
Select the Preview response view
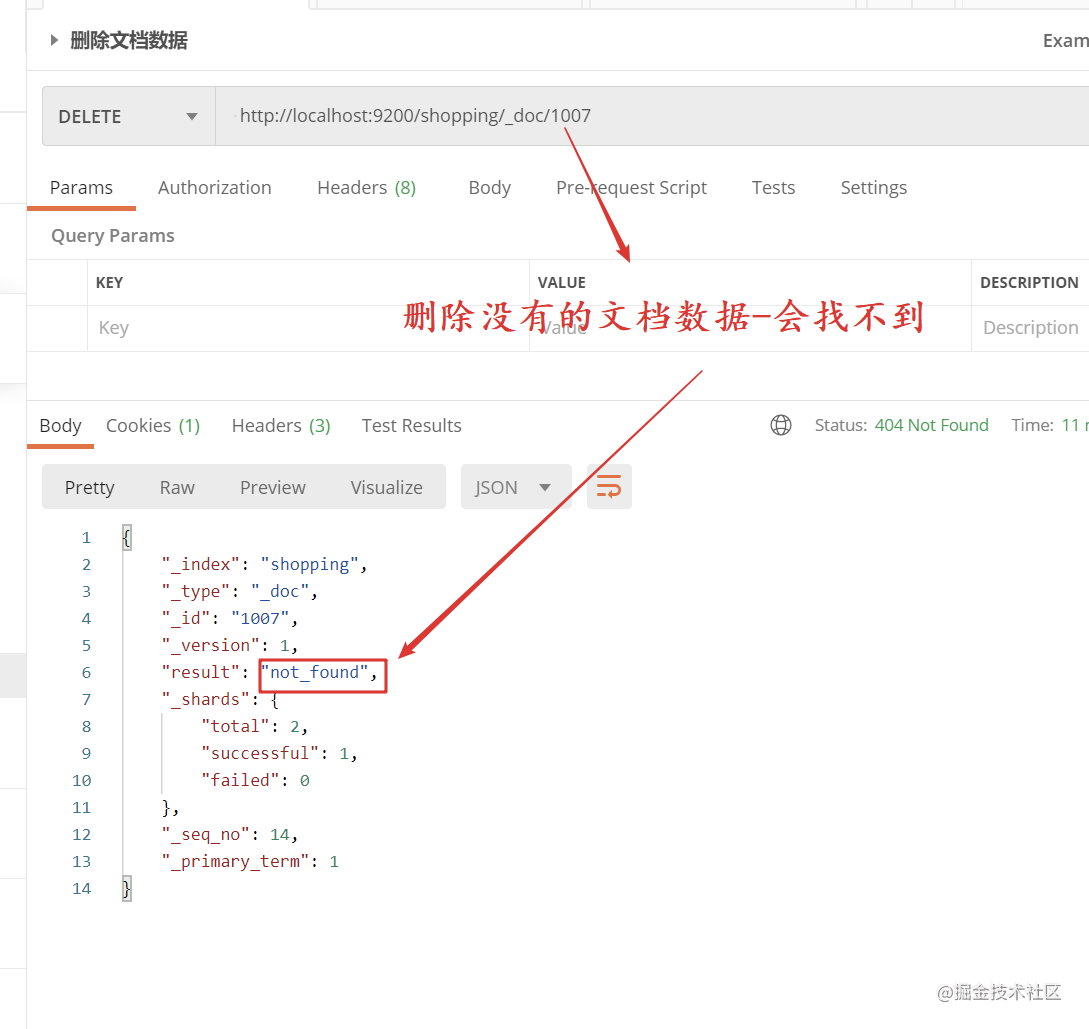click(x=272, y=487)
